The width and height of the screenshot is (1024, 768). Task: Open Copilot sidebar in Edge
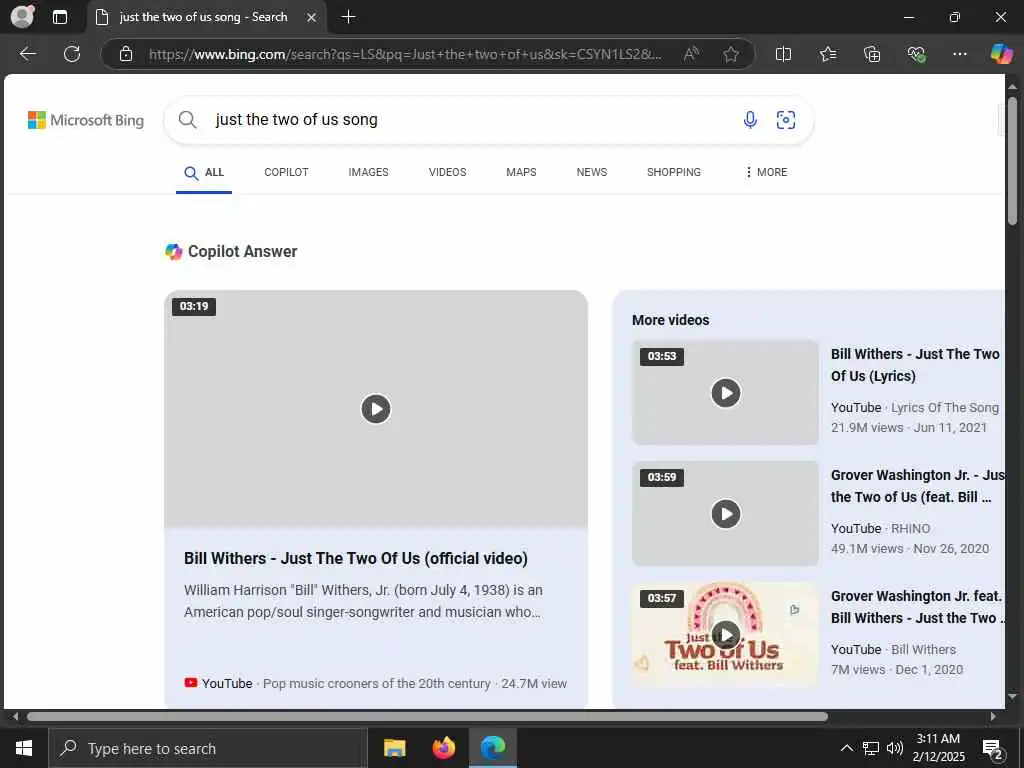tap(1001, 54)
